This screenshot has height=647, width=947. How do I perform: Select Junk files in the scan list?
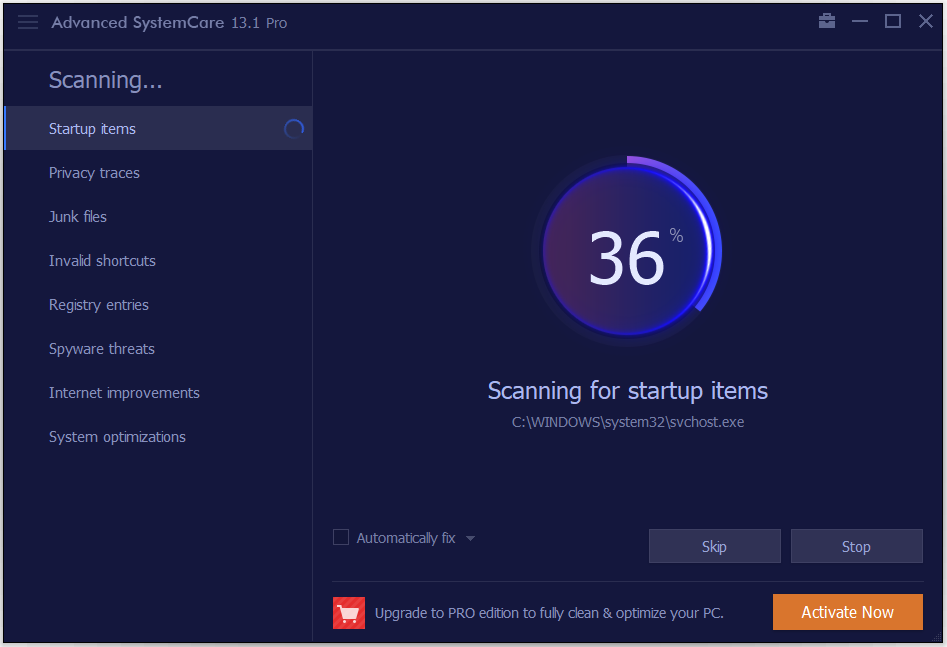tap(158, 217)
